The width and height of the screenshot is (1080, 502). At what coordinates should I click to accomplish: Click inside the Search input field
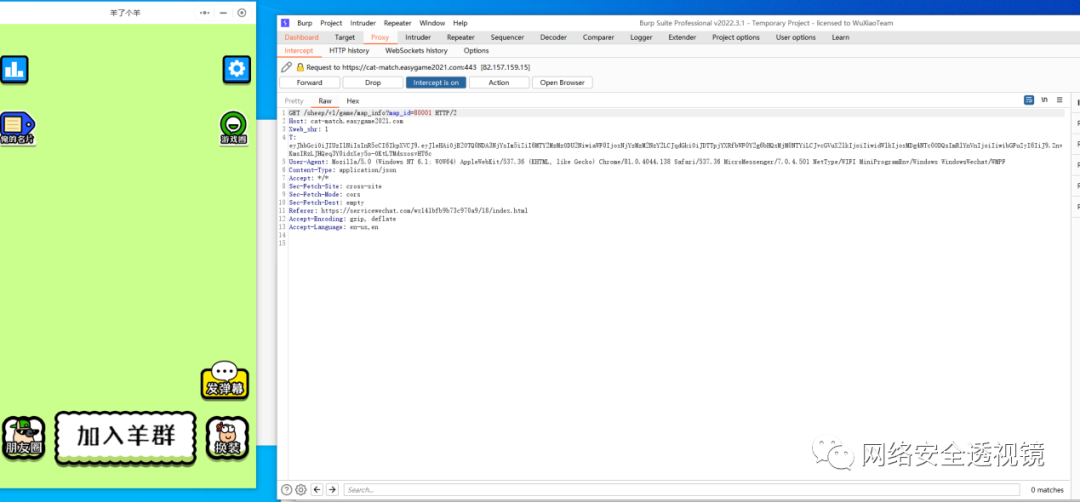pos(682,490)
